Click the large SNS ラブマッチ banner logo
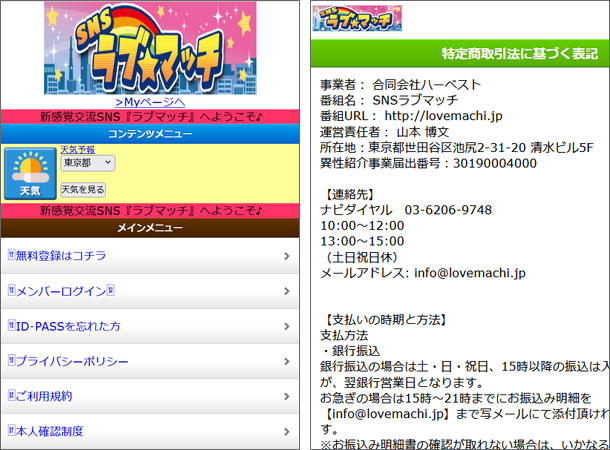 [x=150, y=48]
